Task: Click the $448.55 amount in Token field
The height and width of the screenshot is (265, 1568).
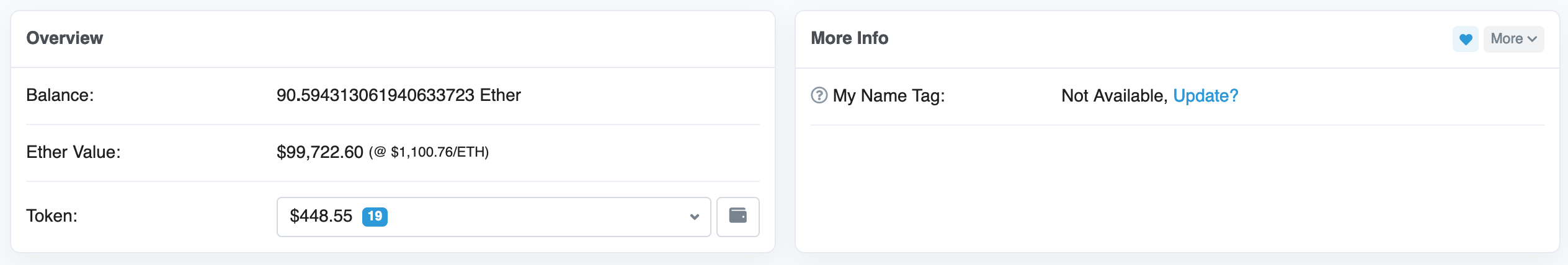Action: click(321, 216)
